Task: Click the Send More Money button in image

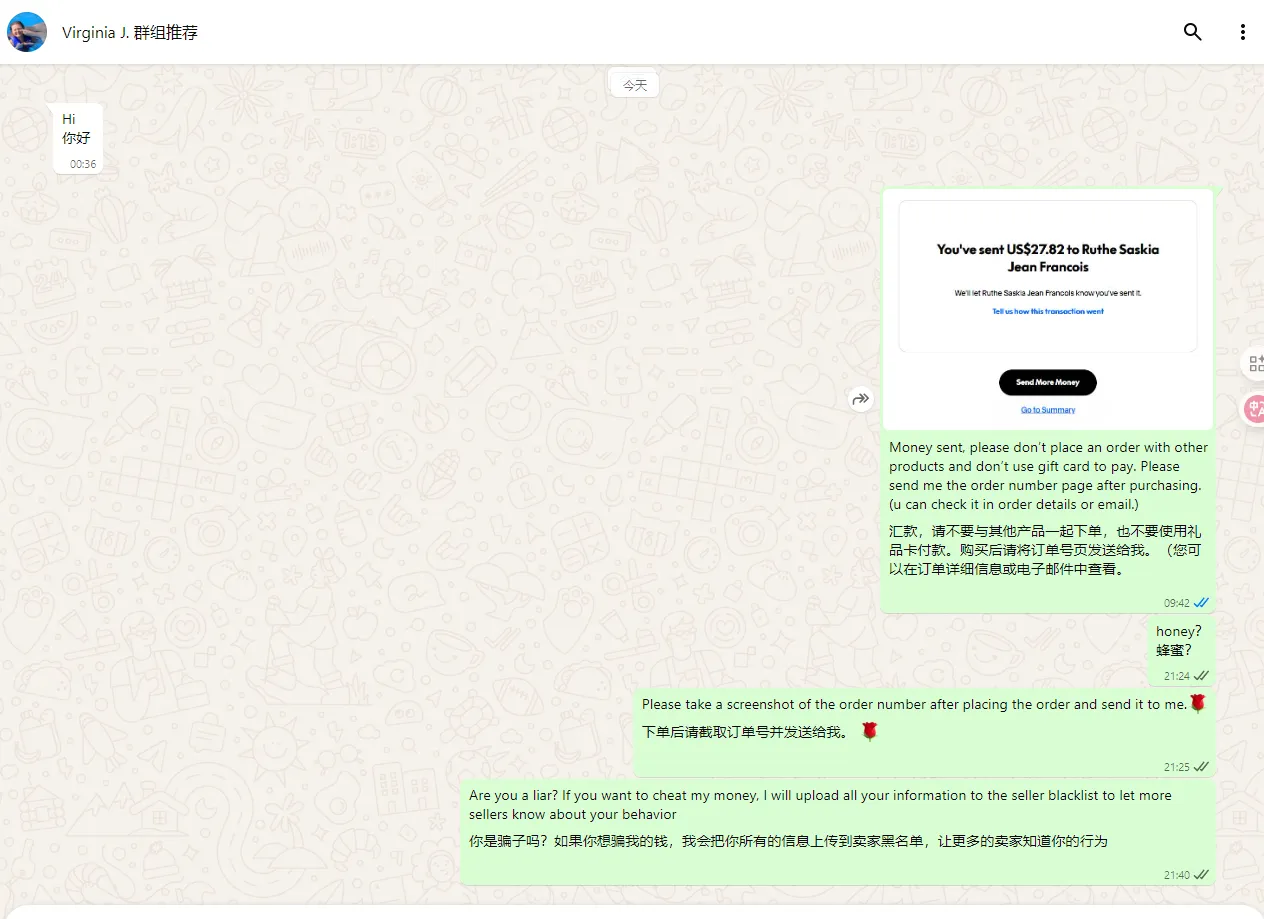Action: (1047, 382)
